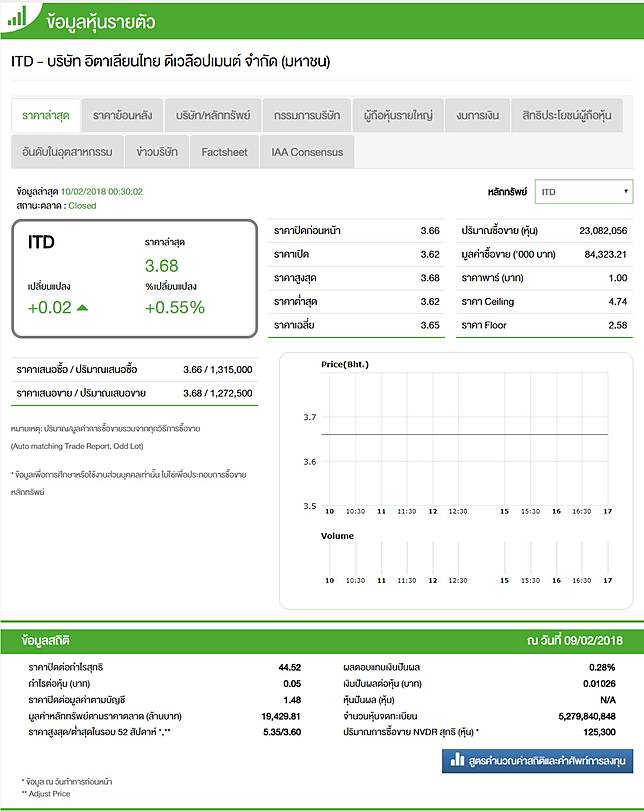Click the market status Closed
This screenshot has width=644, height=811.
82,205
